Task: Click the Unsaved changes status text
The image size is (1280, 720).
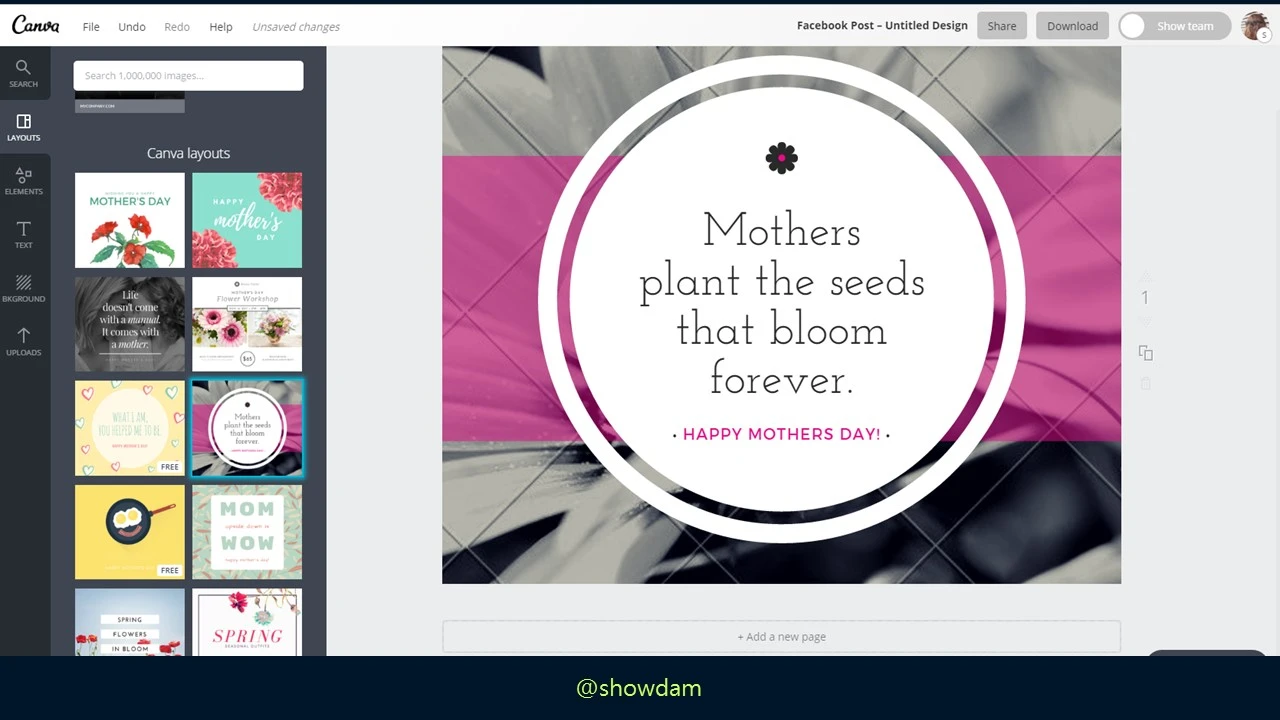Action: pyautogui.click(x=296, y=27)
